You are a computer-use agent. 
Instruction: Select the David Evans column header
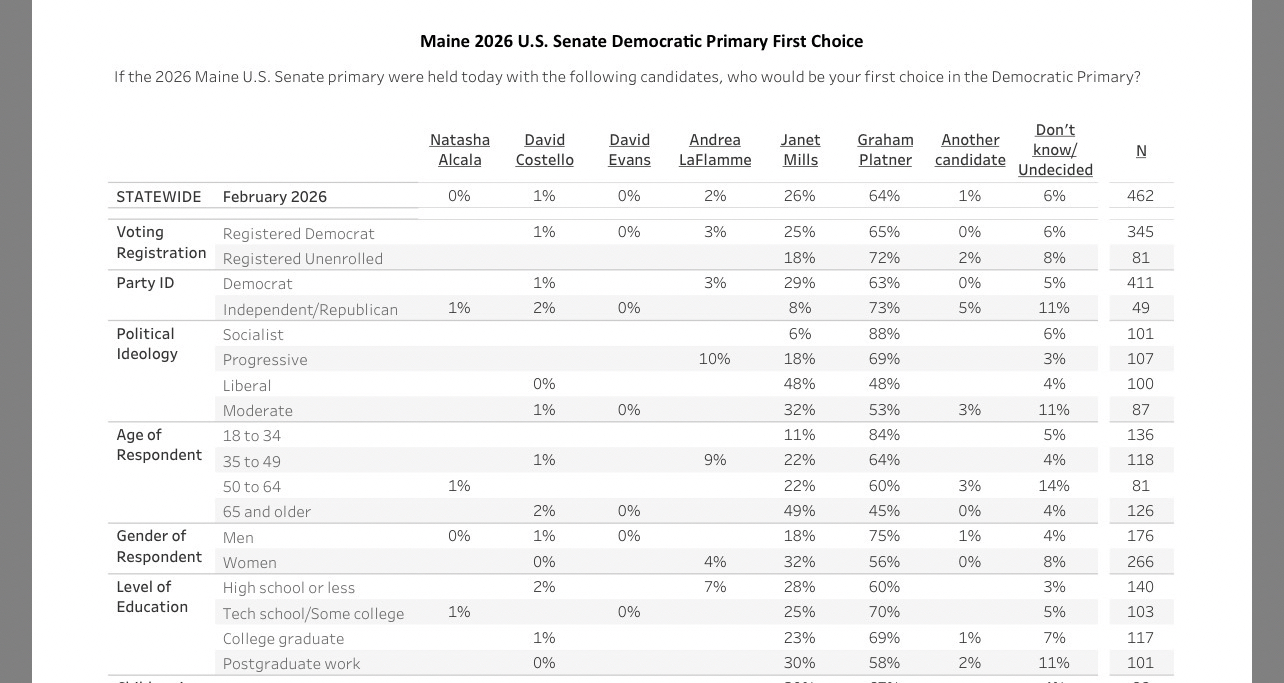point(629,150)
